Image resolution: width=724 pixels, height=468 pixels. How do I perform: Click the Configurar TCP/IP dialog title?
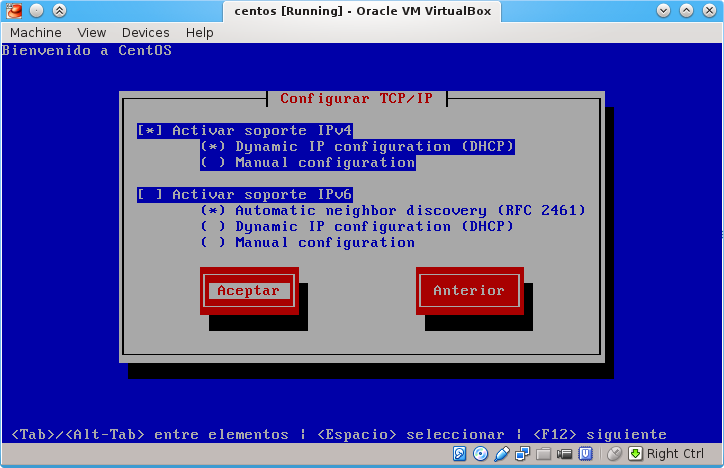(356, 99)
